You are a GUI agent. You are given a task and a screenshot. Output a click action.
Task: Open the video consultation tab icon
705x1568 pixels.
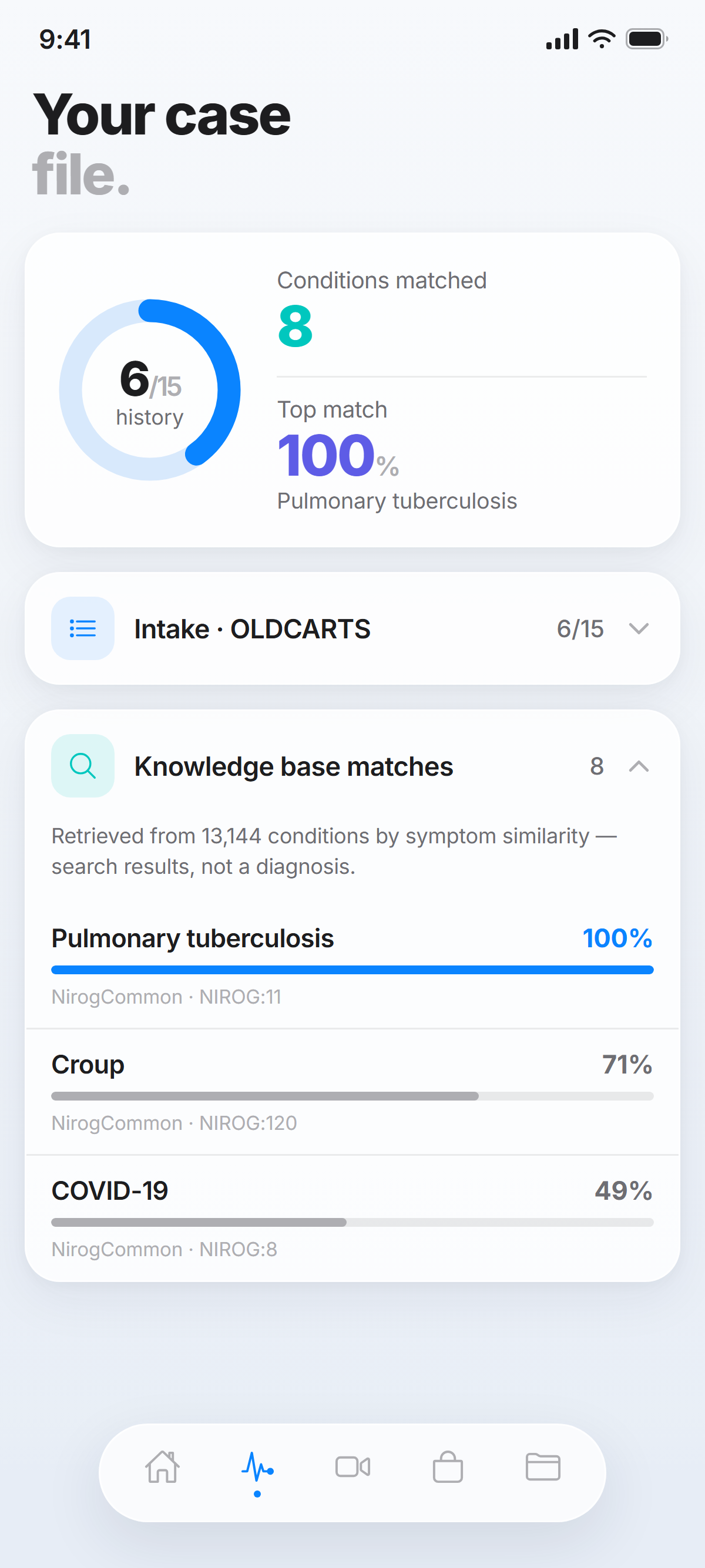tap(352, 1467)
